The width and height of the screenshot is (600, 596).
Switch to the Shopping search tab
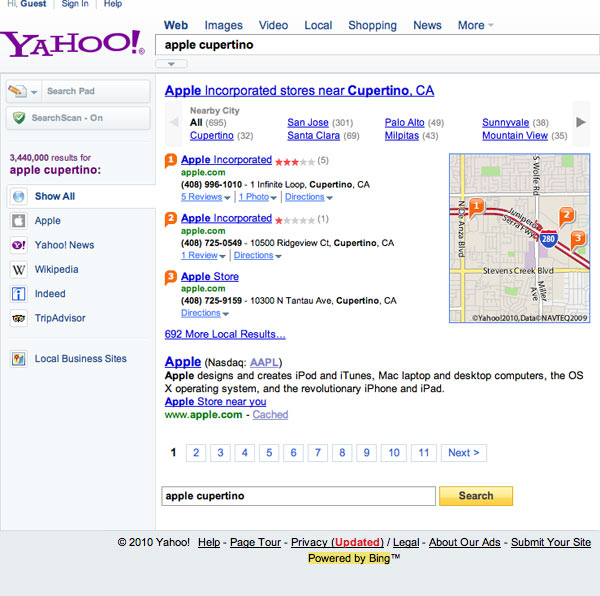pos(372,26)
